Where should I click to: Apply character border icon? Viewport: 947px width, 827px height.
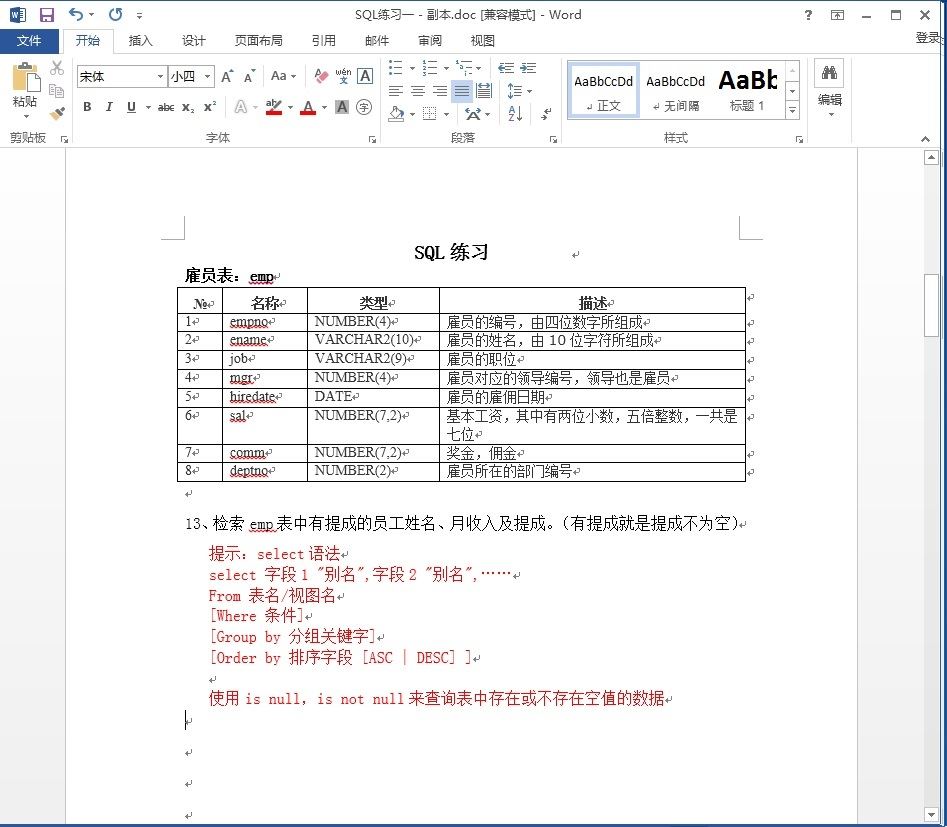(x=365, y=76)
